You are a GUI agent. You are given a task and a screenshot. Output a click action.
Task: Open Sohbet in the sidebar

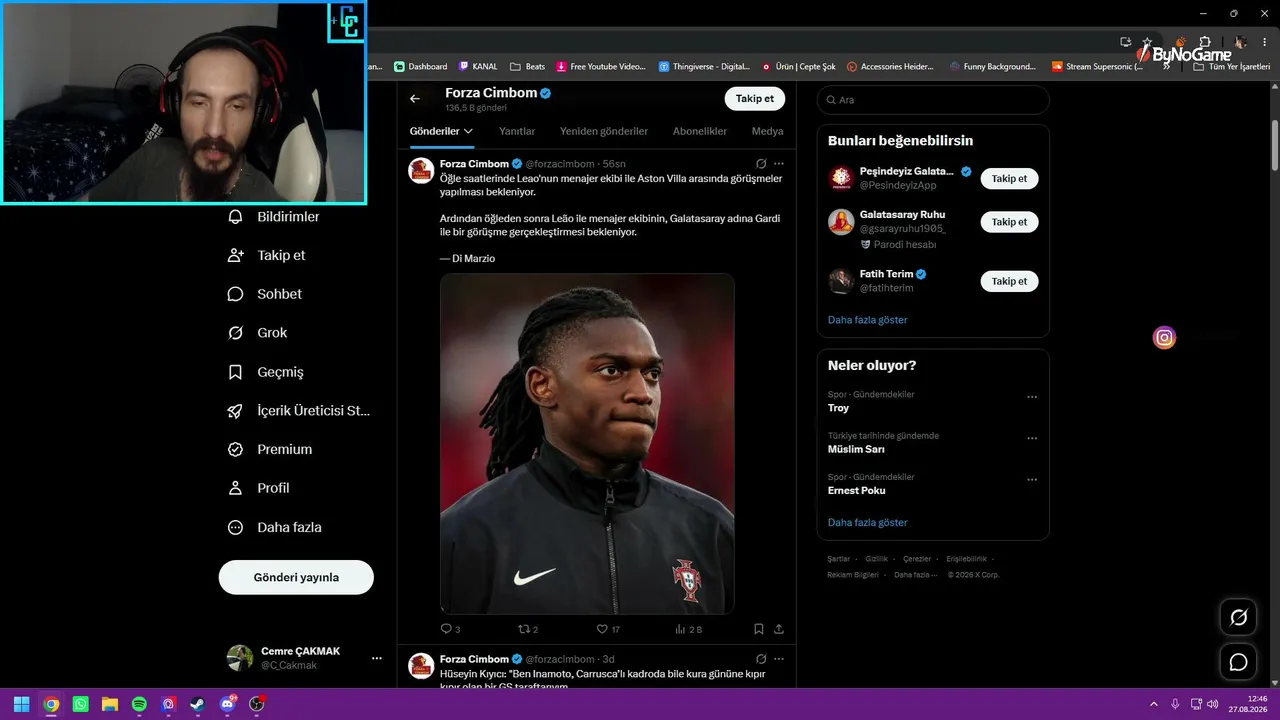click(x=265, y=294)
